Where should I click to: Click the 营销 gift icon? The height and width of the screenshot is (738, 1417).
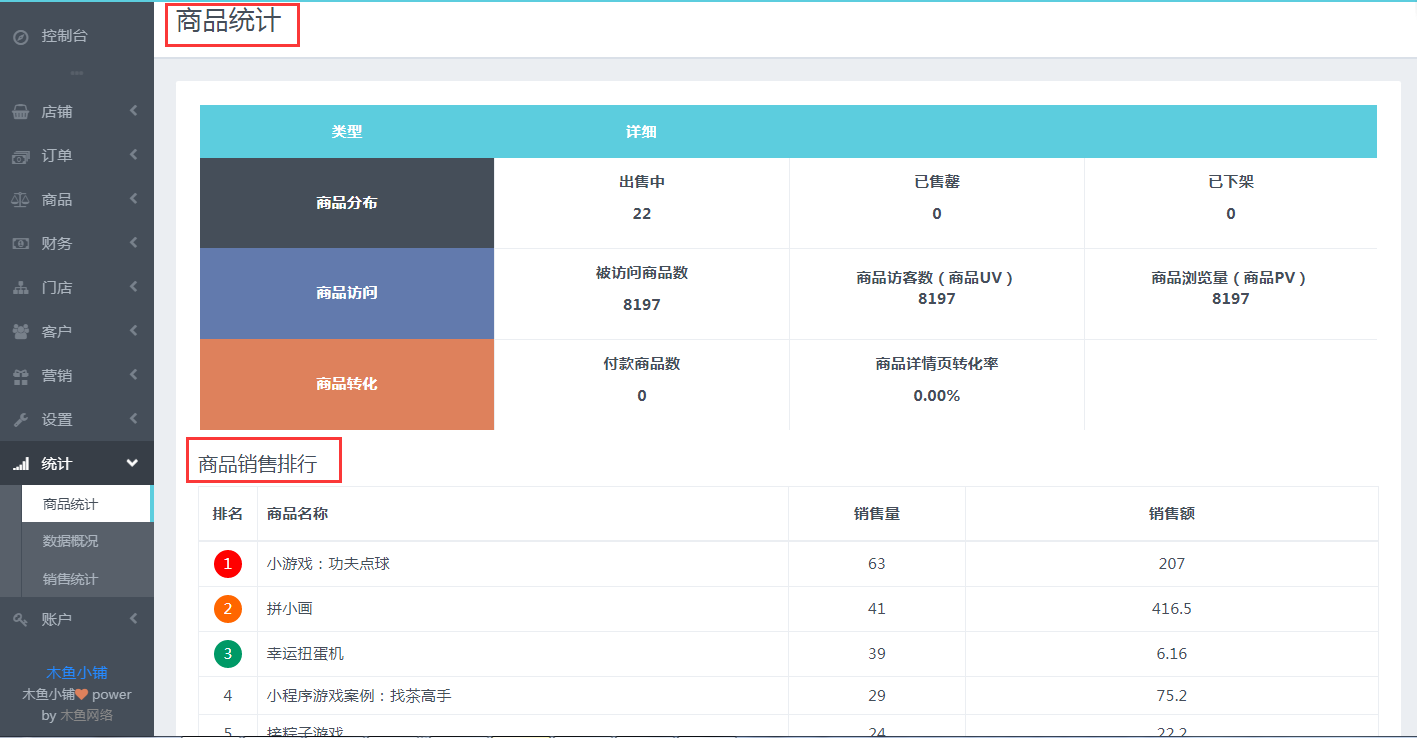click(20, 376)
